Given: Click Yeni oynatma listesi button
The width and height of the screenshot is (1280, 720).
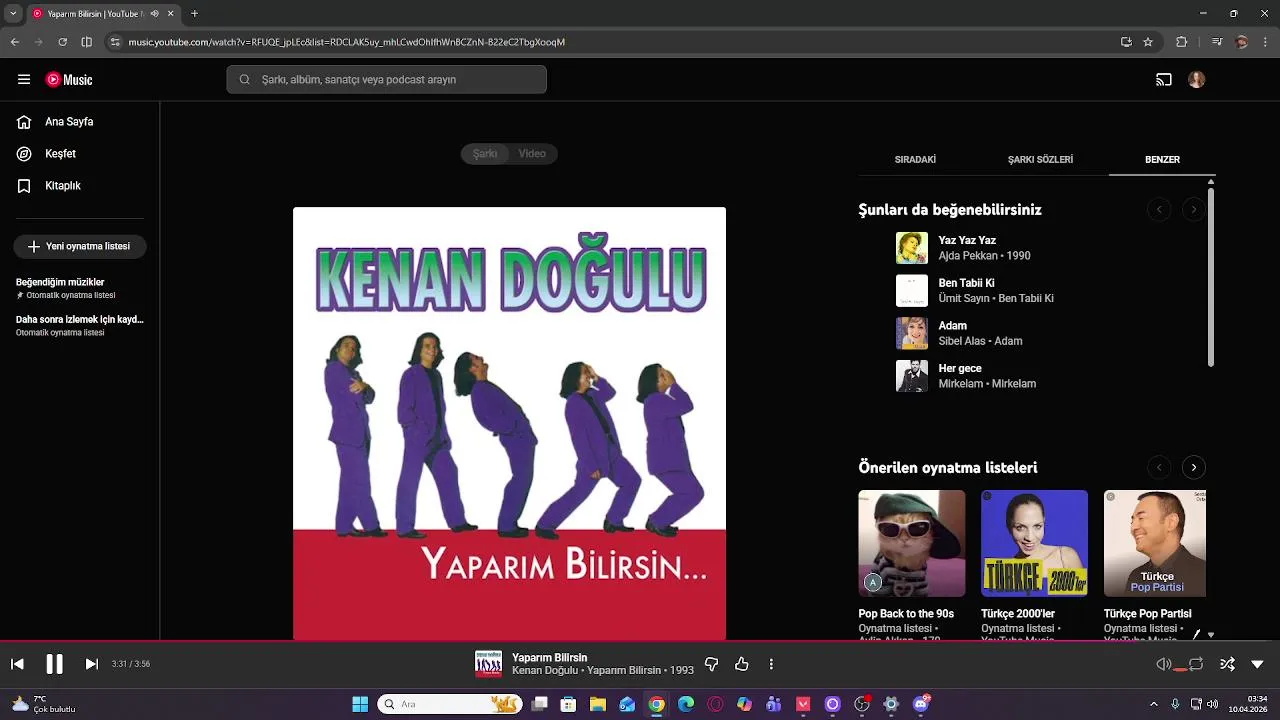Looking at the screenshot, I should click(80, 247).
